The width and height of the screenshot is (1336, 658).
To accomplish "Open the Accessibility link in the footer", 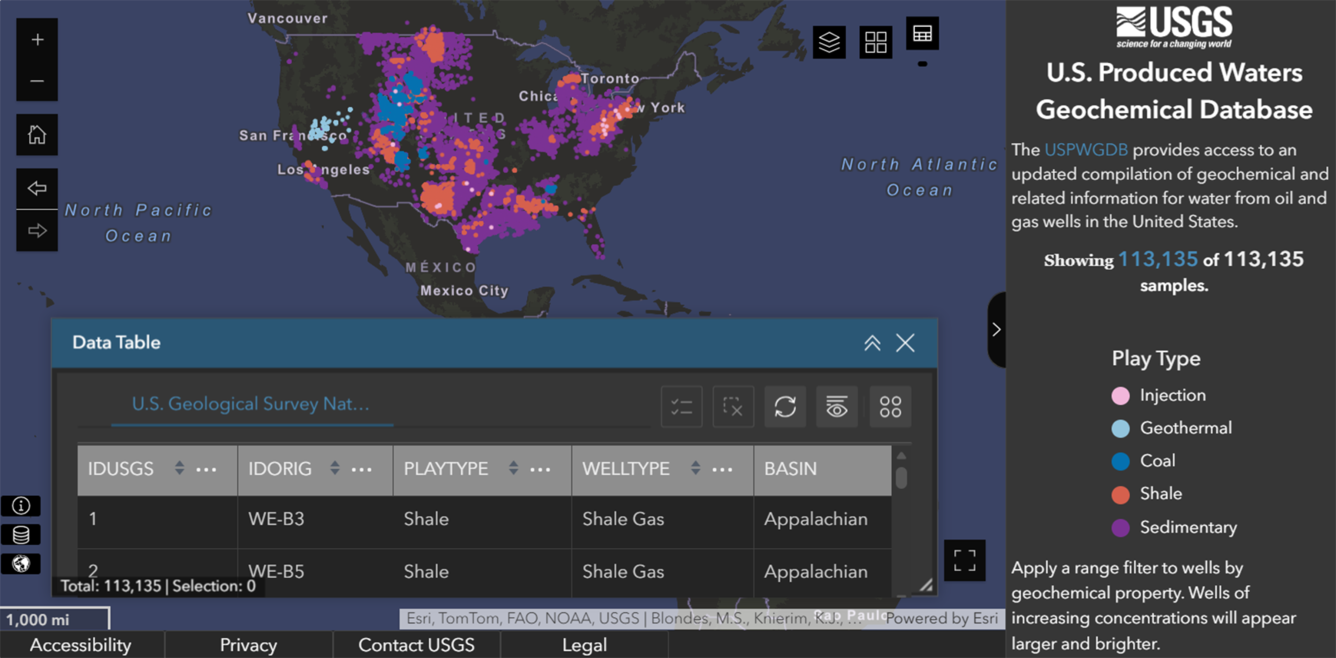I will 83,645.
